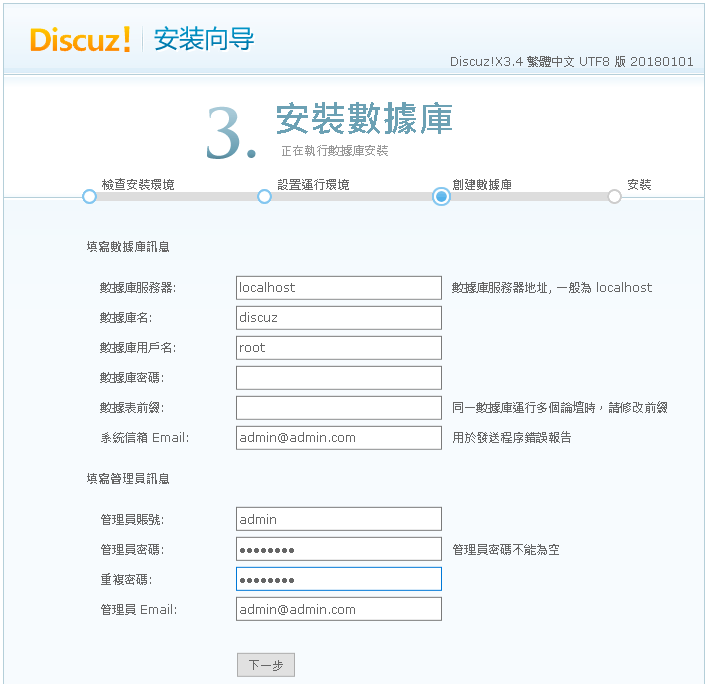Image resolution: width=712 pixels, height=684 pixels.
Task: Click the 填寫管理員訊息 section heading
Action: coord(128,478)
